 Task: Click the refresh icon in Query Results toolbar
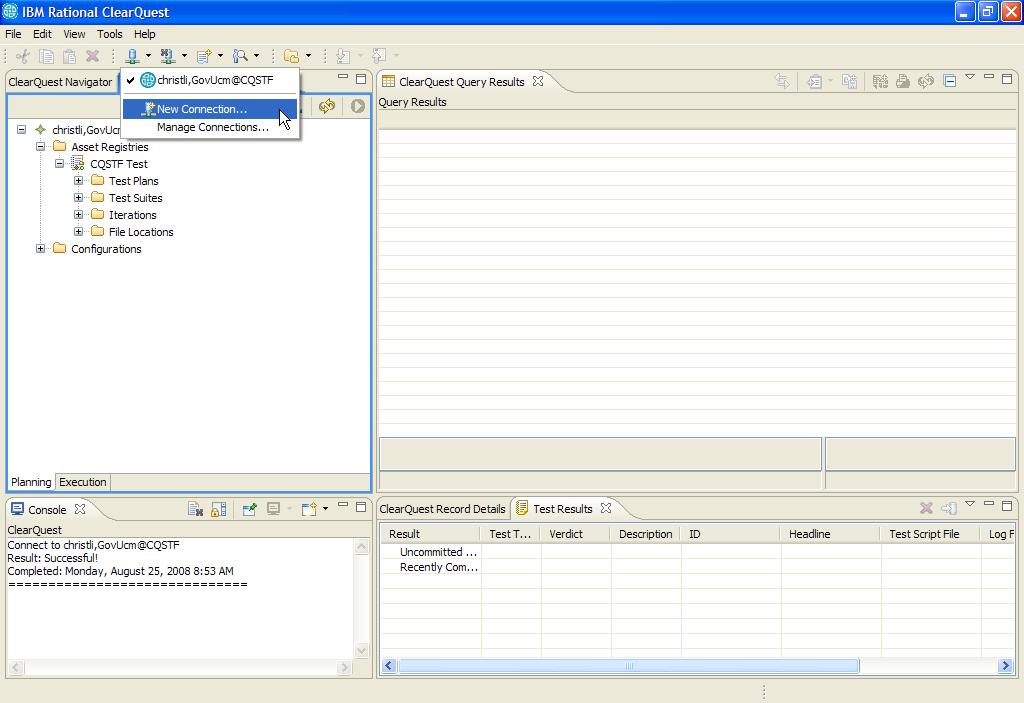point(926,81)
